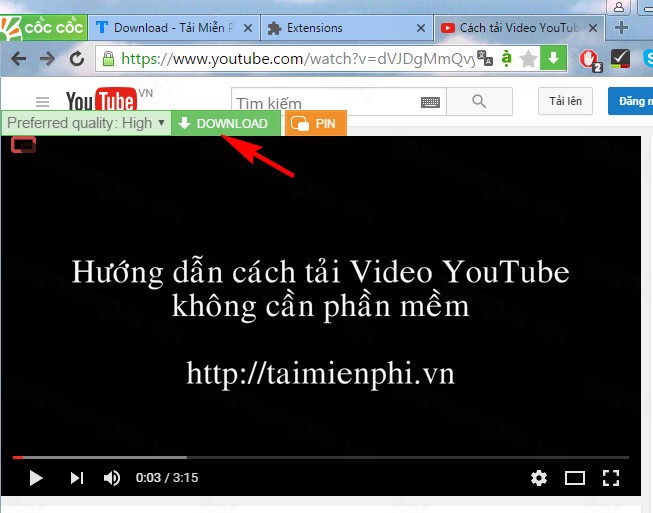Click the Cốc Cốc browser logo button

pos(43,27)
